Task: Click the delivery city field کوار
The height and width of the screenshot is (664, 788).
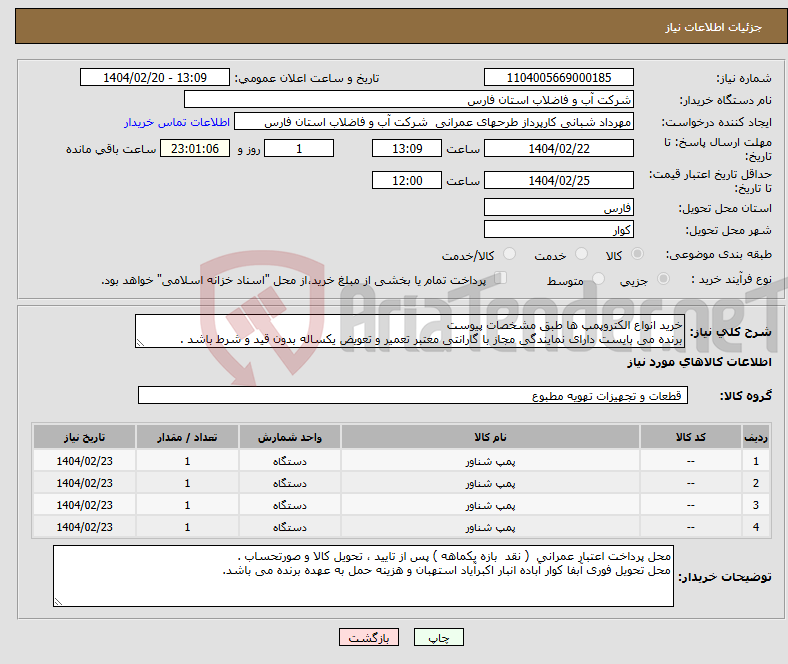Action: [x=558, y=229]
